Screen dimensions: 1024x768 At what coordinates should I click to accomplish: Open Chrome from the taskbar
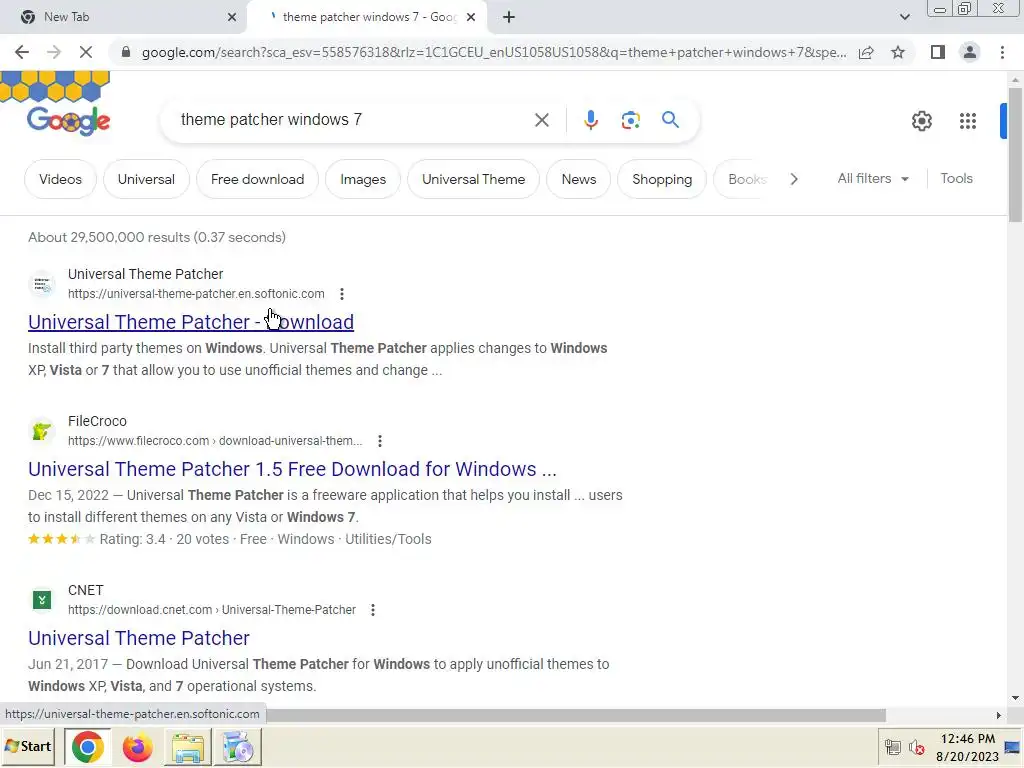pos(88,747)
